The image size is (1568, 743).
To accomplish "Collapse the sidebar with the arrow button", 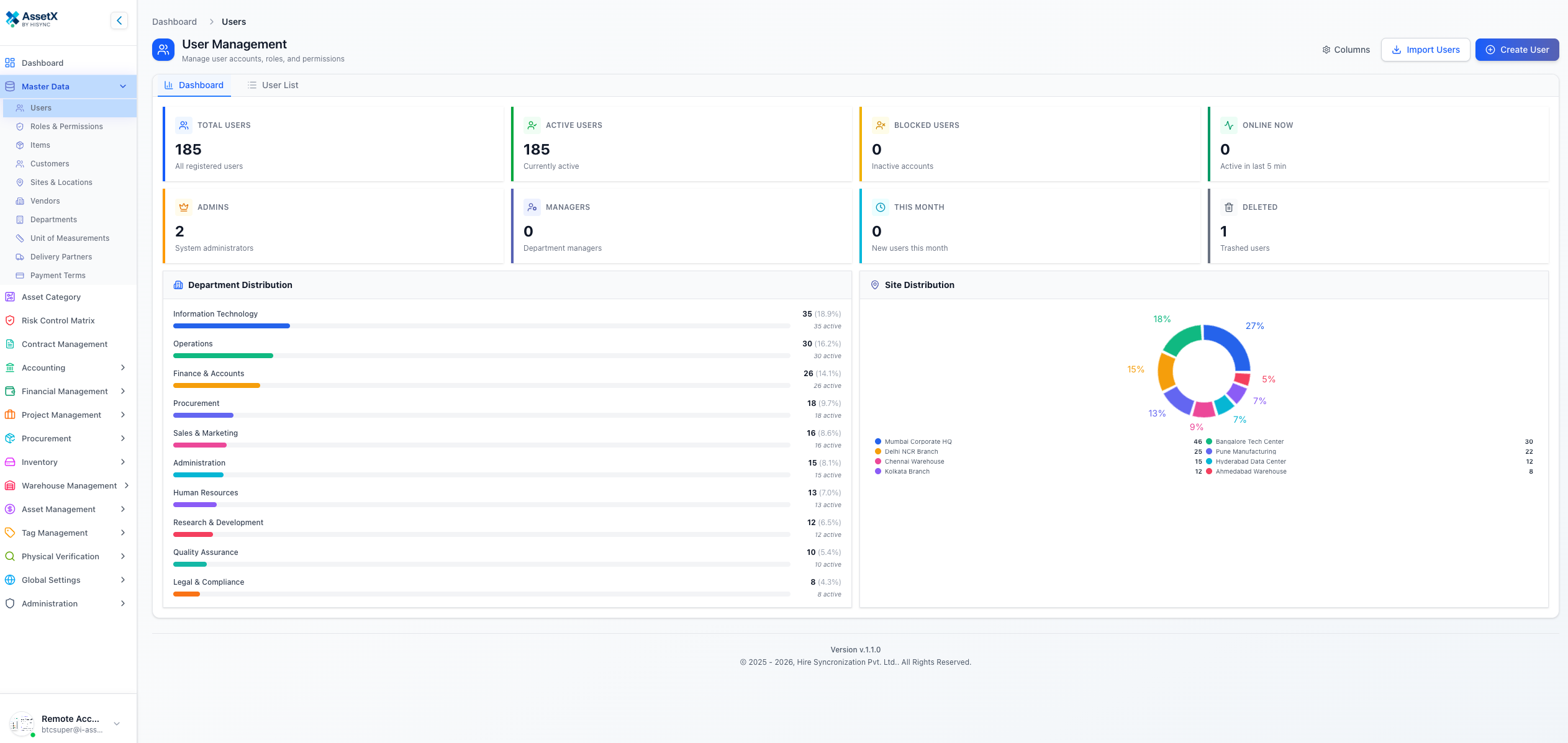I will pyautogui.click(x=119, y=20).
